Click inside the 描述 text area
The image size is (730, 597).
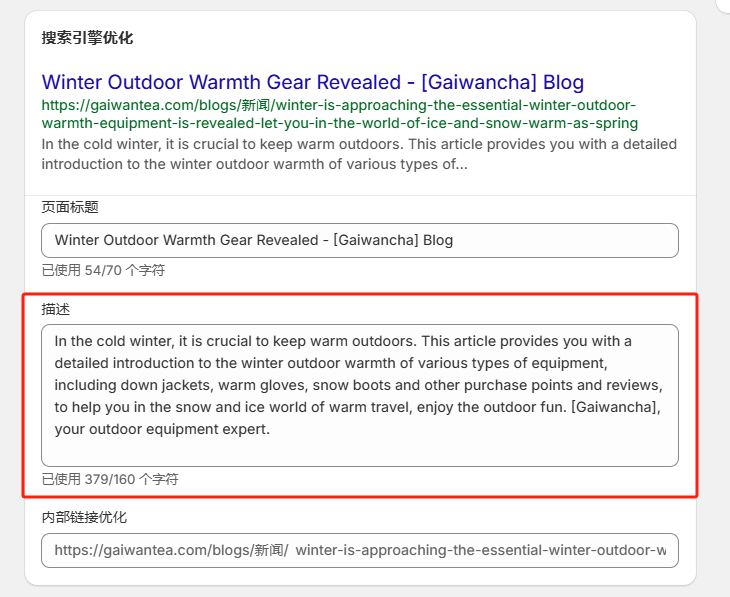pos(359,395)
